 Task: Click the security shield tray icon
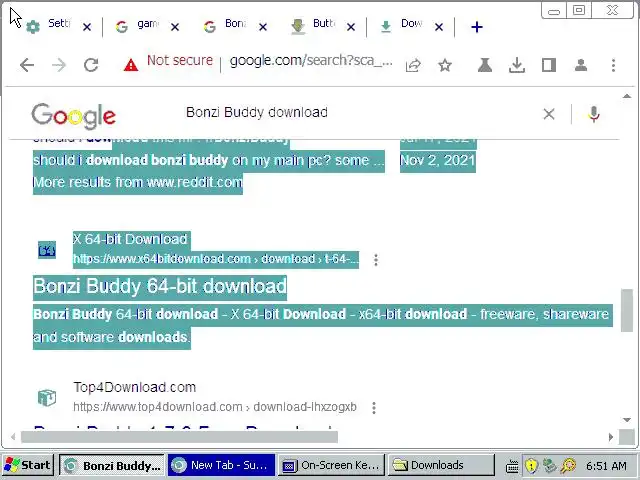[x=531, y=466]
